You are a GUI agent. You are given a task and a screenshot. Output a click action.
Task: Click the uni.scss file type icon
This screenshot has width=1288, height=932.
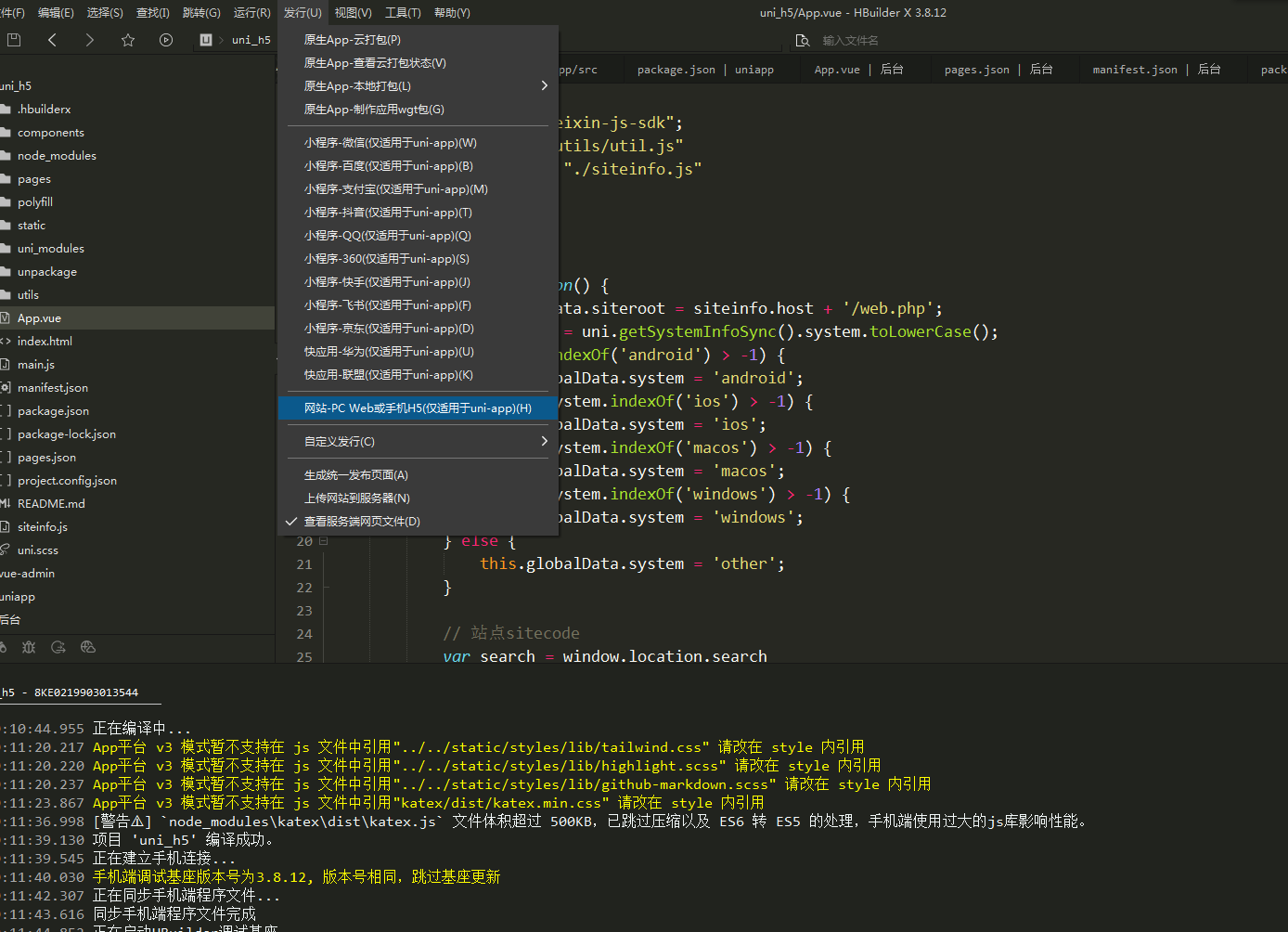(x=5, y=550)
